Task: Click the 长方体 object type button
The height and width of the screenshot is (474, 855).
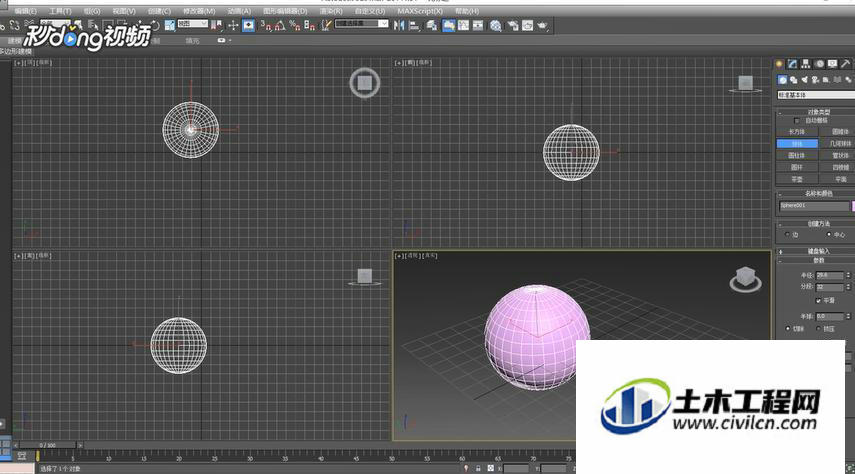Action: (797, 131)
